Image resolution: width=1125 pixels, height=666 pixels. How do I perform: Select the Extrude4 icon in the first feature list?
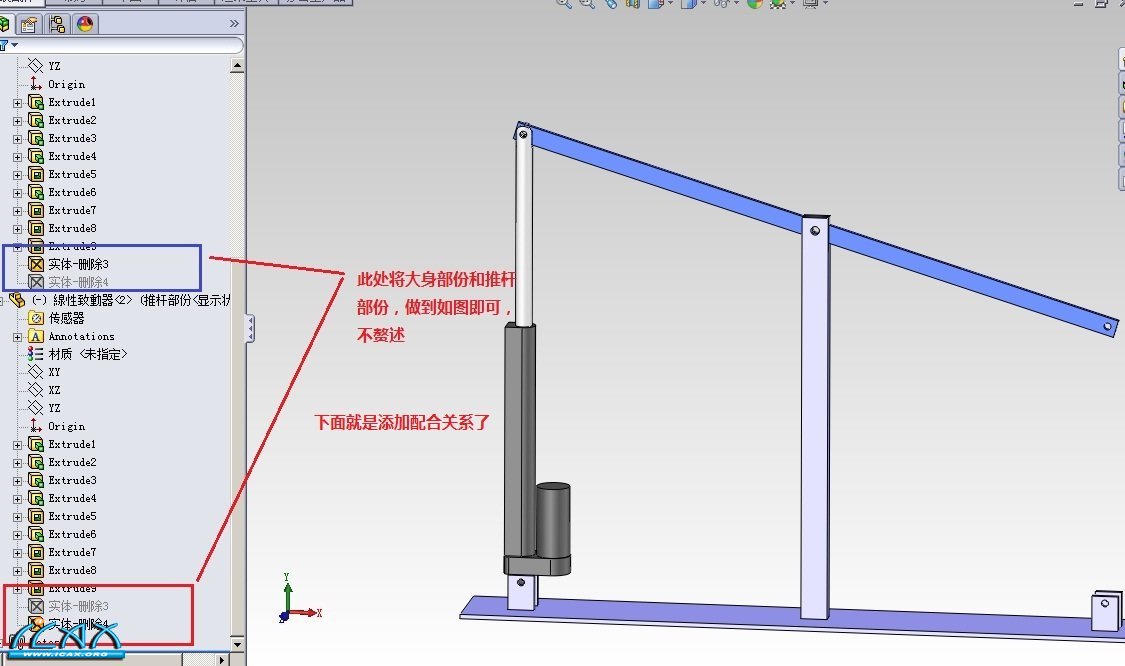tap(36, 156)
